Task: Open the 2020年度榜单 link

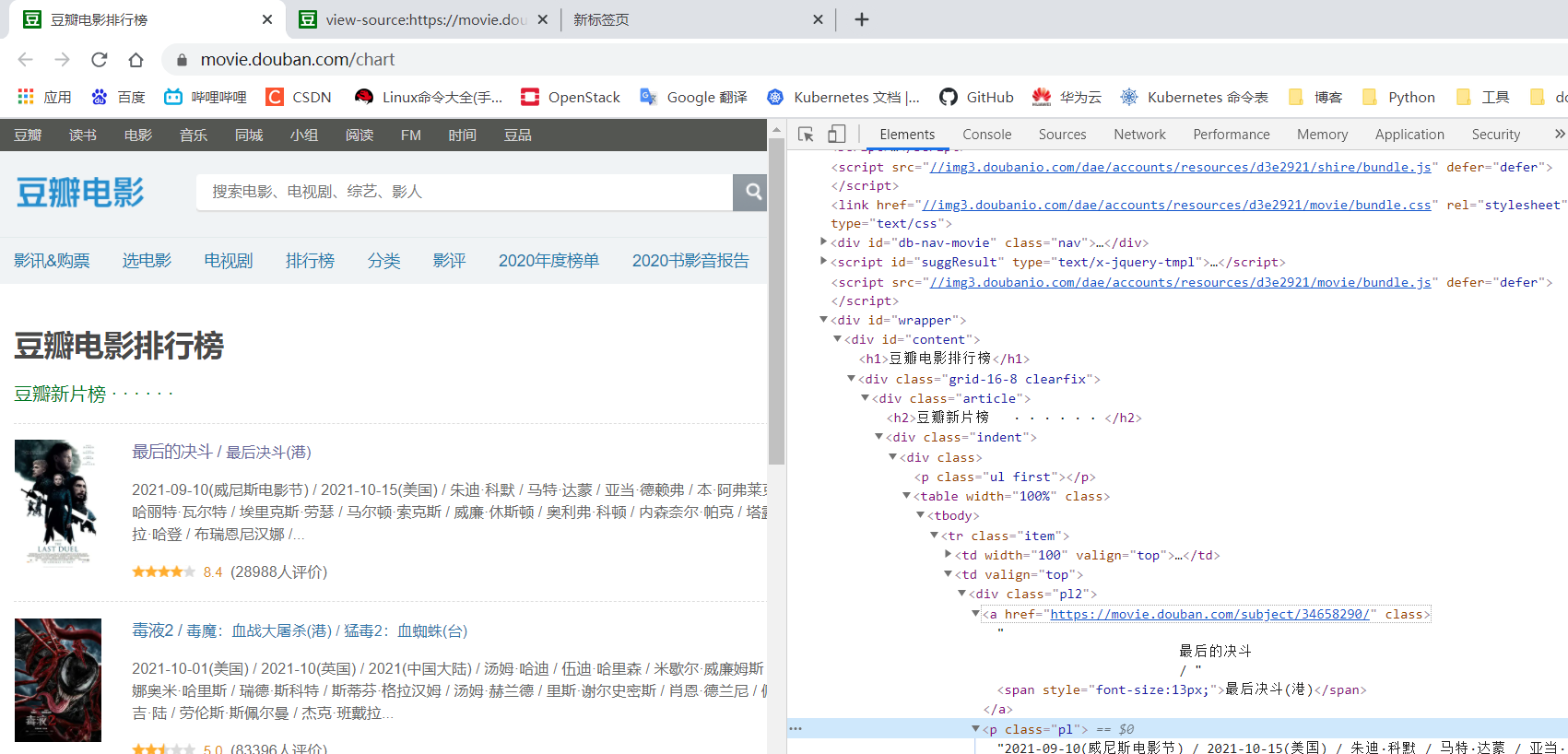Action: (x=548, y=261)
